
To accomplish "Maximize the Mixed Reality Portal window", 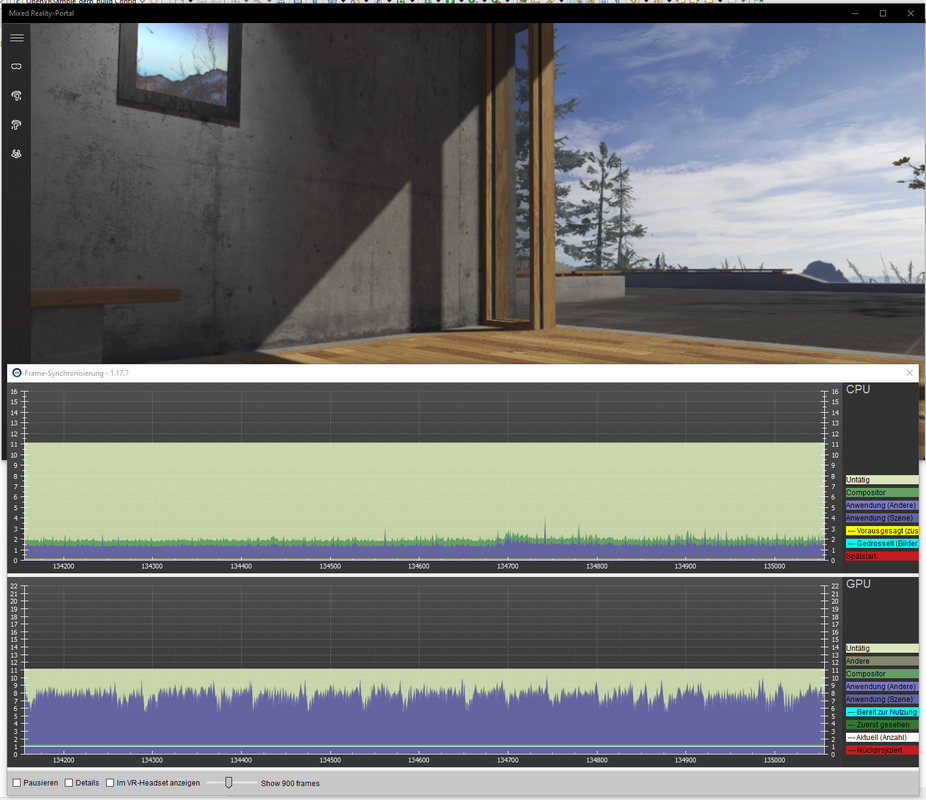I will 883,13.
